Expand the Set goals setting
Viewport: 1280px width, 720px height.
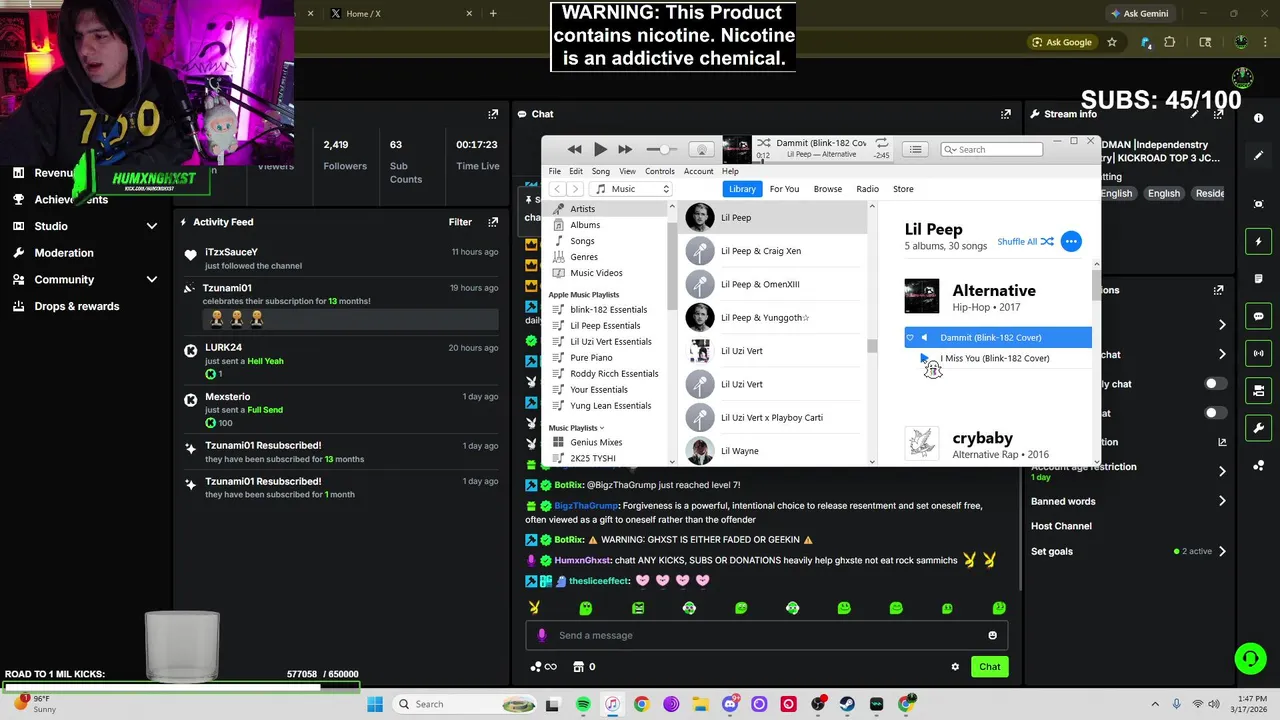1222,551
